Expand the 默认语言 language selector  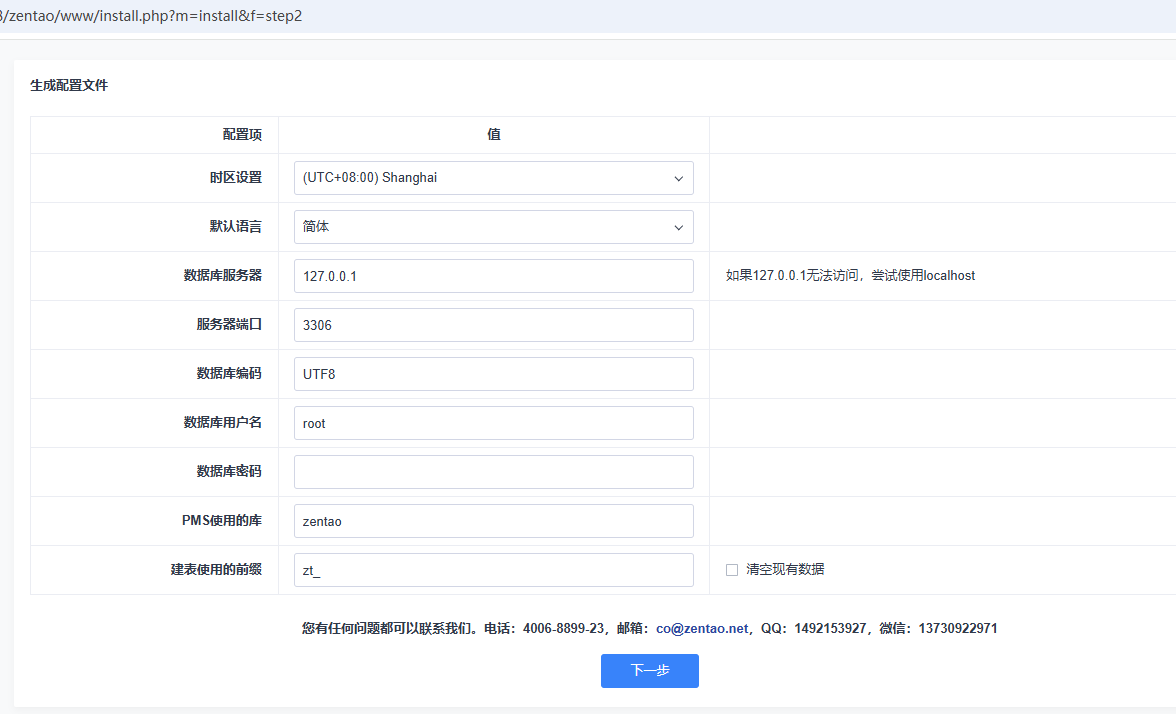pos(493,227)
